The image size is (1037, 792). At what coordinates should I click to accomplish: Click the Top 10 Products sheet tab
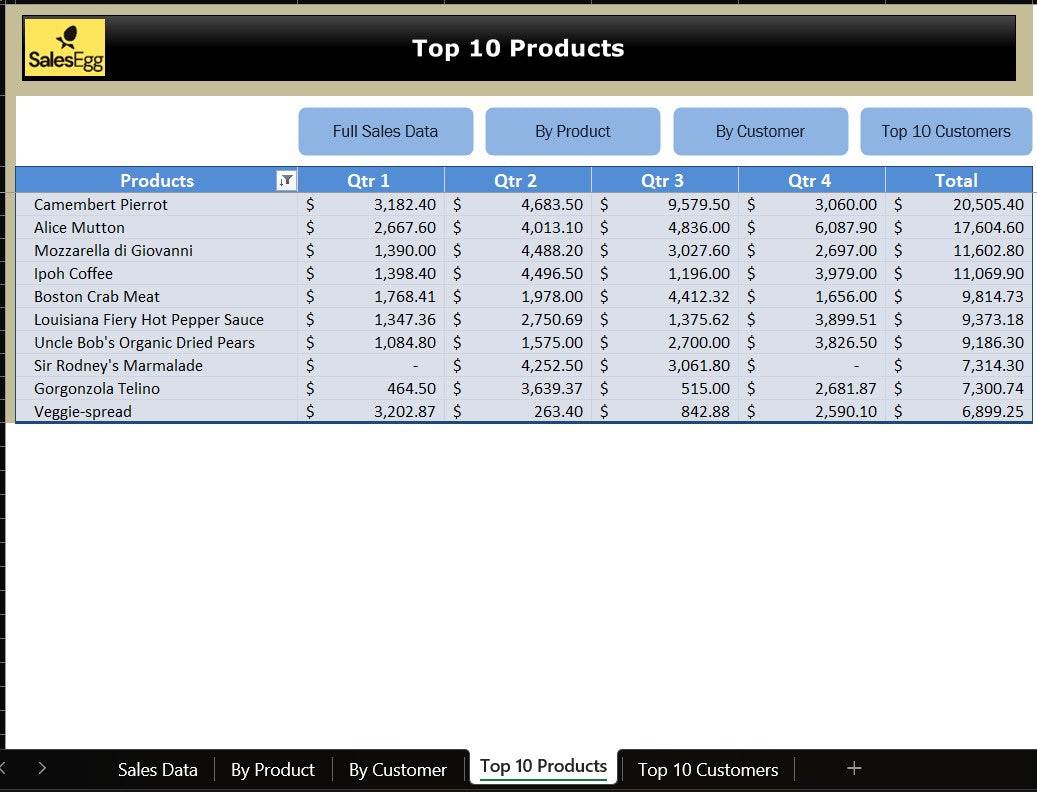click(543, 766)
